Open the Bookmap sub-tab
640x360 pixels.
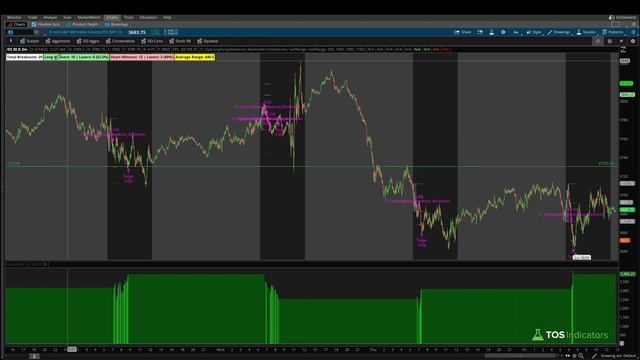click(x=116, y=24)
